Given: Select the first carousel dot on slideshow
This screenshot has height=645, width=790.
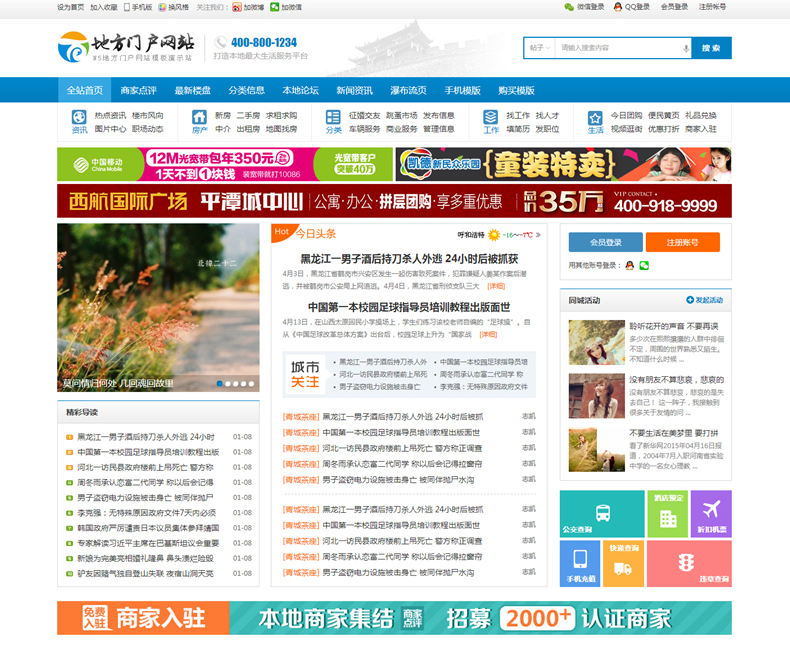Looking at the screenshot, I should point(220,383).
